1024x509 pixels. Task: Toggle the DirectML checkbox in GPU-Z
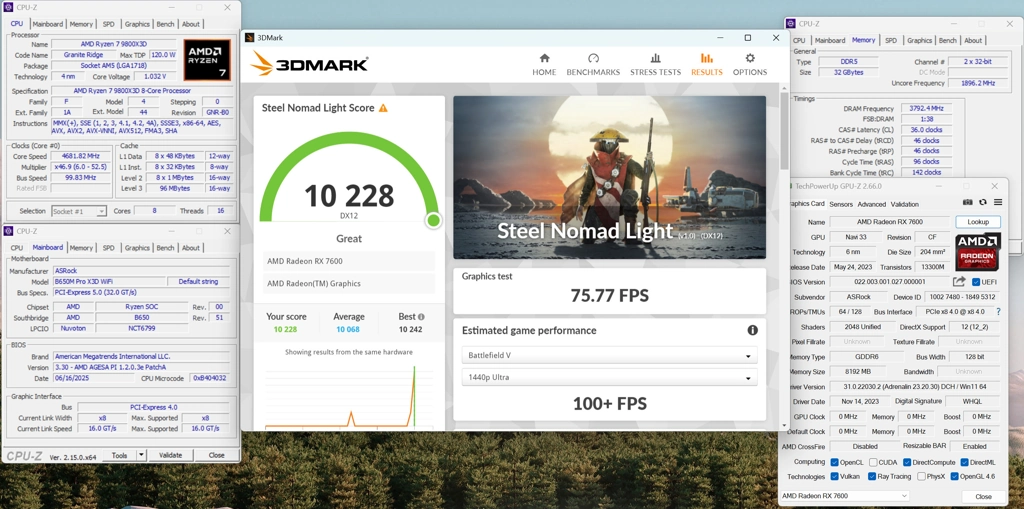click(x=963, y=462)
